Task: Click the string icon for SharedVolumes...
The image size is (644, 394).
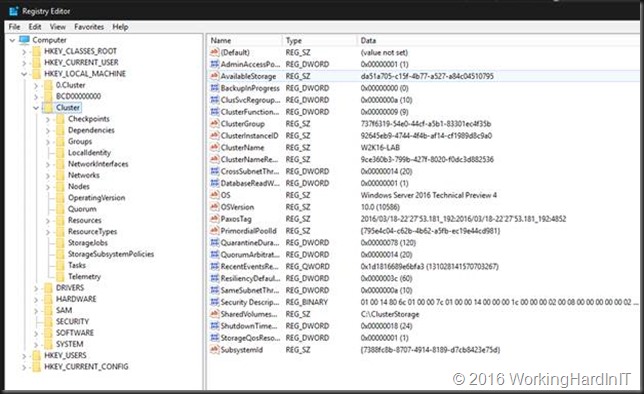Action: (x=214, y=314)
